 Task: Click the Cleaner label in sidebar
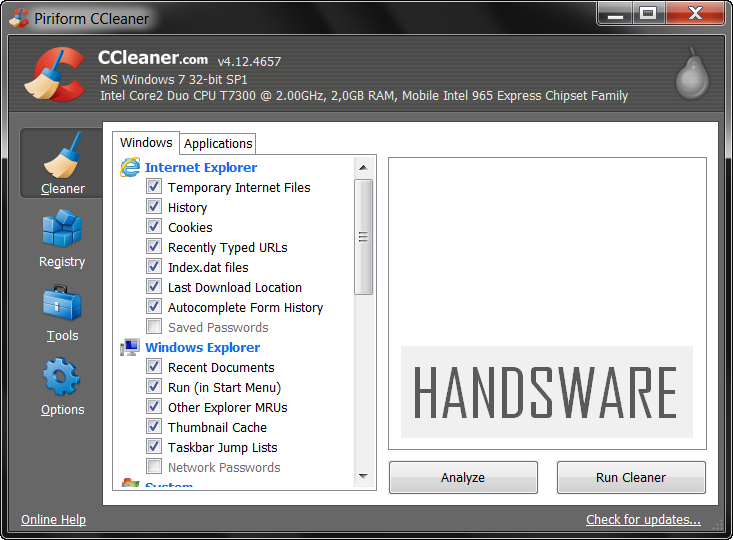point(63,189)
